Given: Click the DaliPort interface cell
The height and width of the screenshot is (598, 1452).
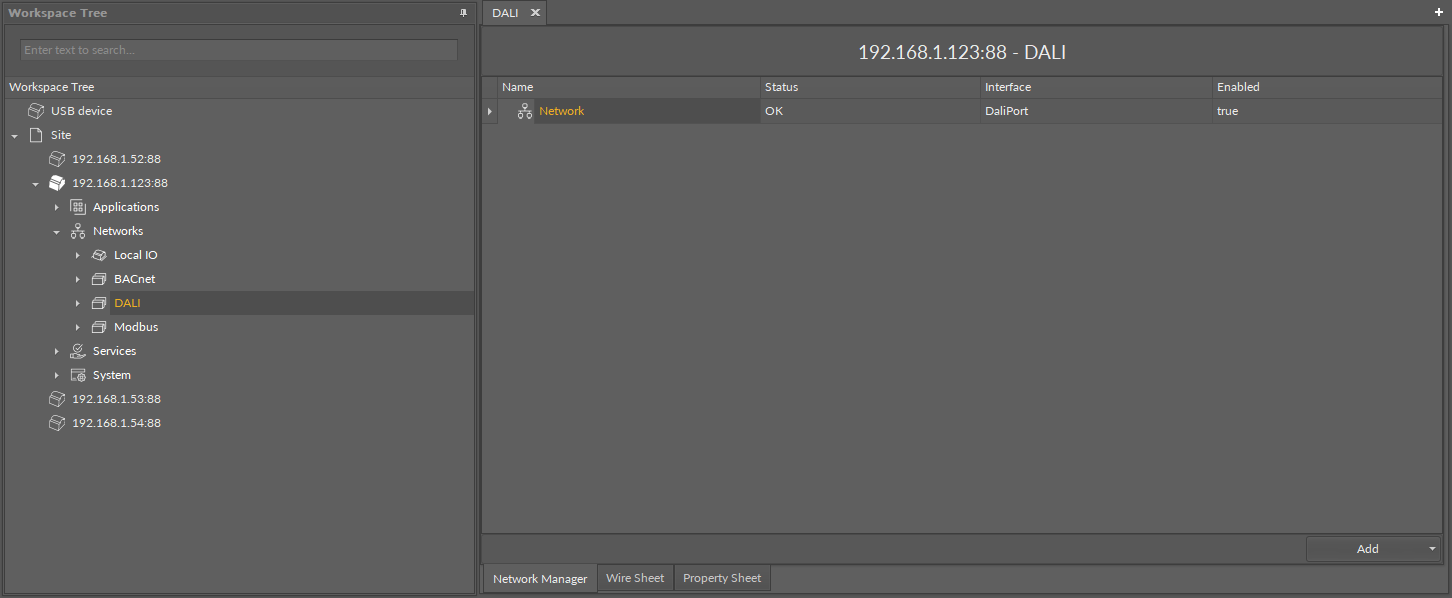Looking at the screenshot, I should [1096, 111].
